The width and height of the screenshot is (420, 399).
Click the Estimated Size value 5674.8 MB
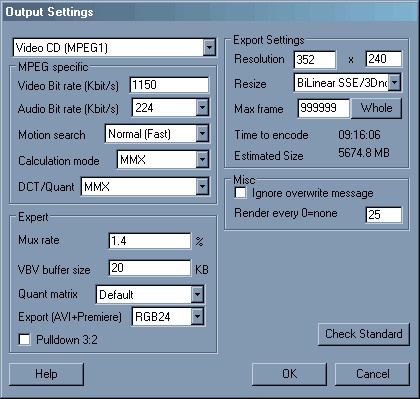(x=364, y=153)
